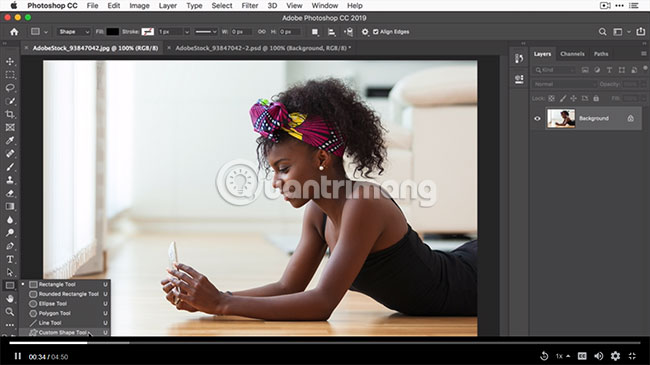The width and height of the screenshot is (650, 365).
Task: Select the Rectangular Marquee tool
Action: point(10,75)
